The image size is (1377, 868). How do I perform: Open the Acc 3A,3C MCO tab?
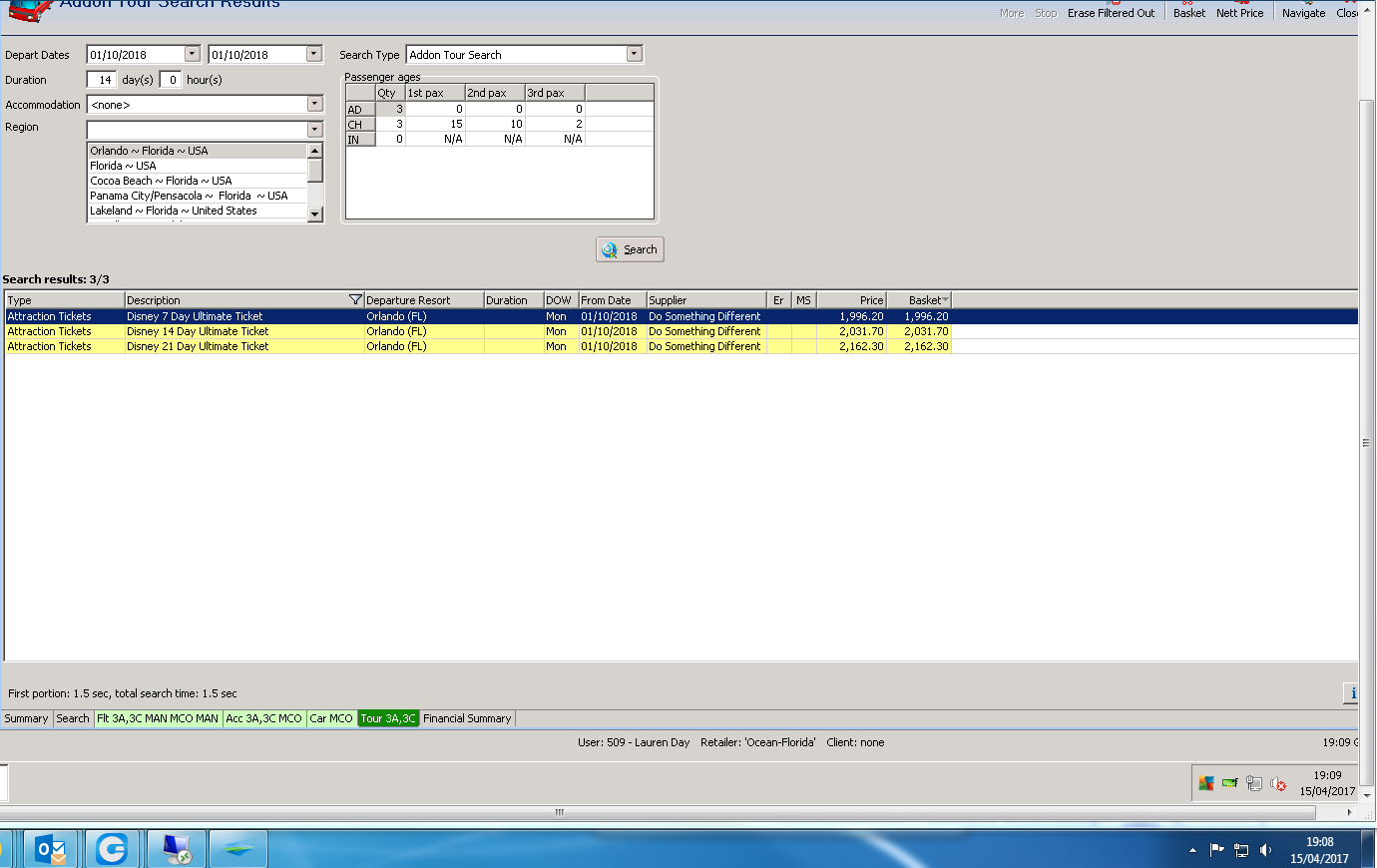click(x=263, y=718)
